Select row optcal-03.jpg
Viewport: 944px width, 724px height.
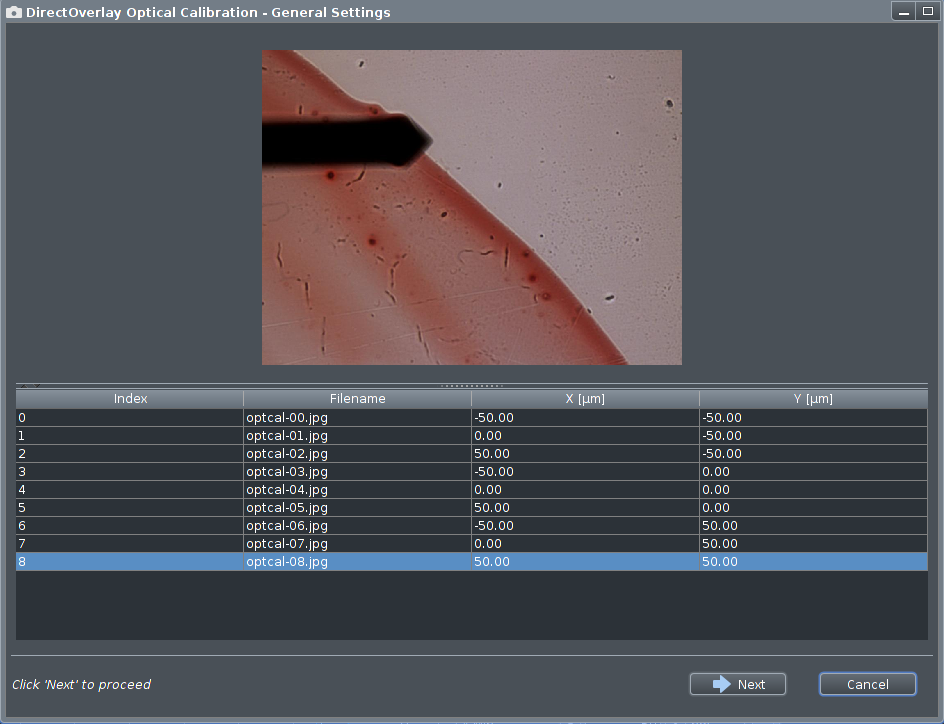pos(471,472)
